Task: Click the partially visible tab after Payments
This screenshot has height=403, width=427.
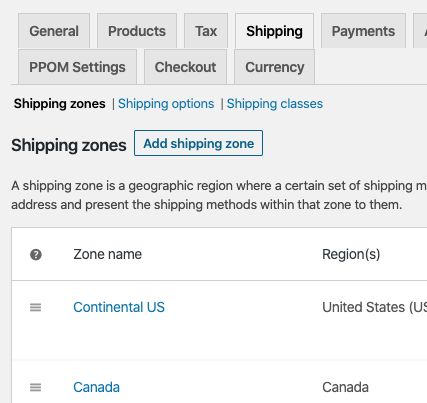Action: tap(421, 31)
